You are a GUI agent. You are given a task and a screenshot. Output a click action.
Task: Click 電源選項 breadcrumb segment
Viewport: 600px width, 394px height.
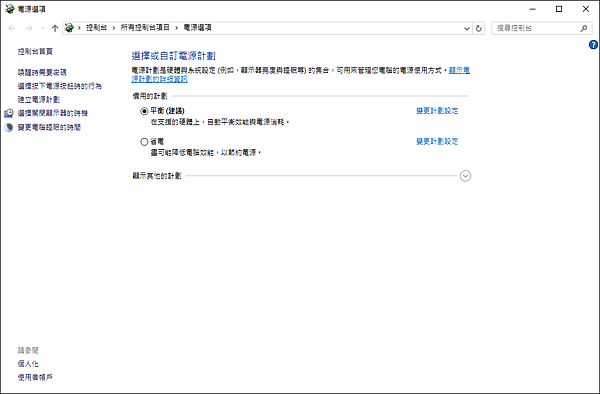pyautogui.click(x=197, y=28)
